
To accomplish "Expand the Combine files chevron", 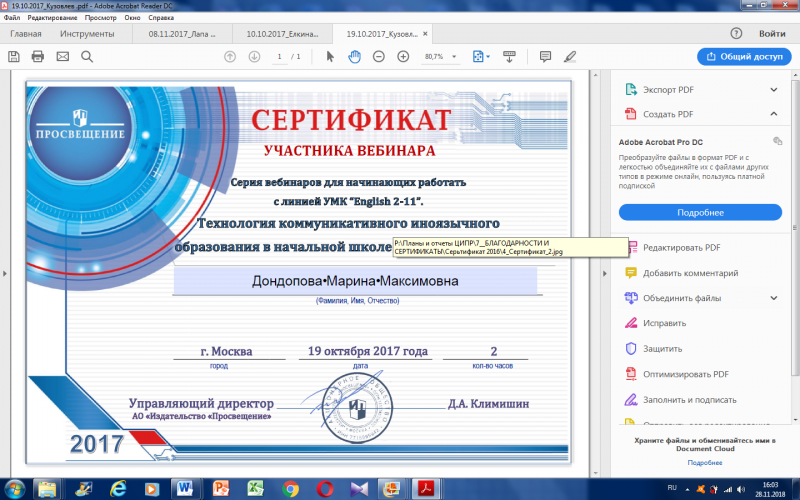I will pos(774,298).
